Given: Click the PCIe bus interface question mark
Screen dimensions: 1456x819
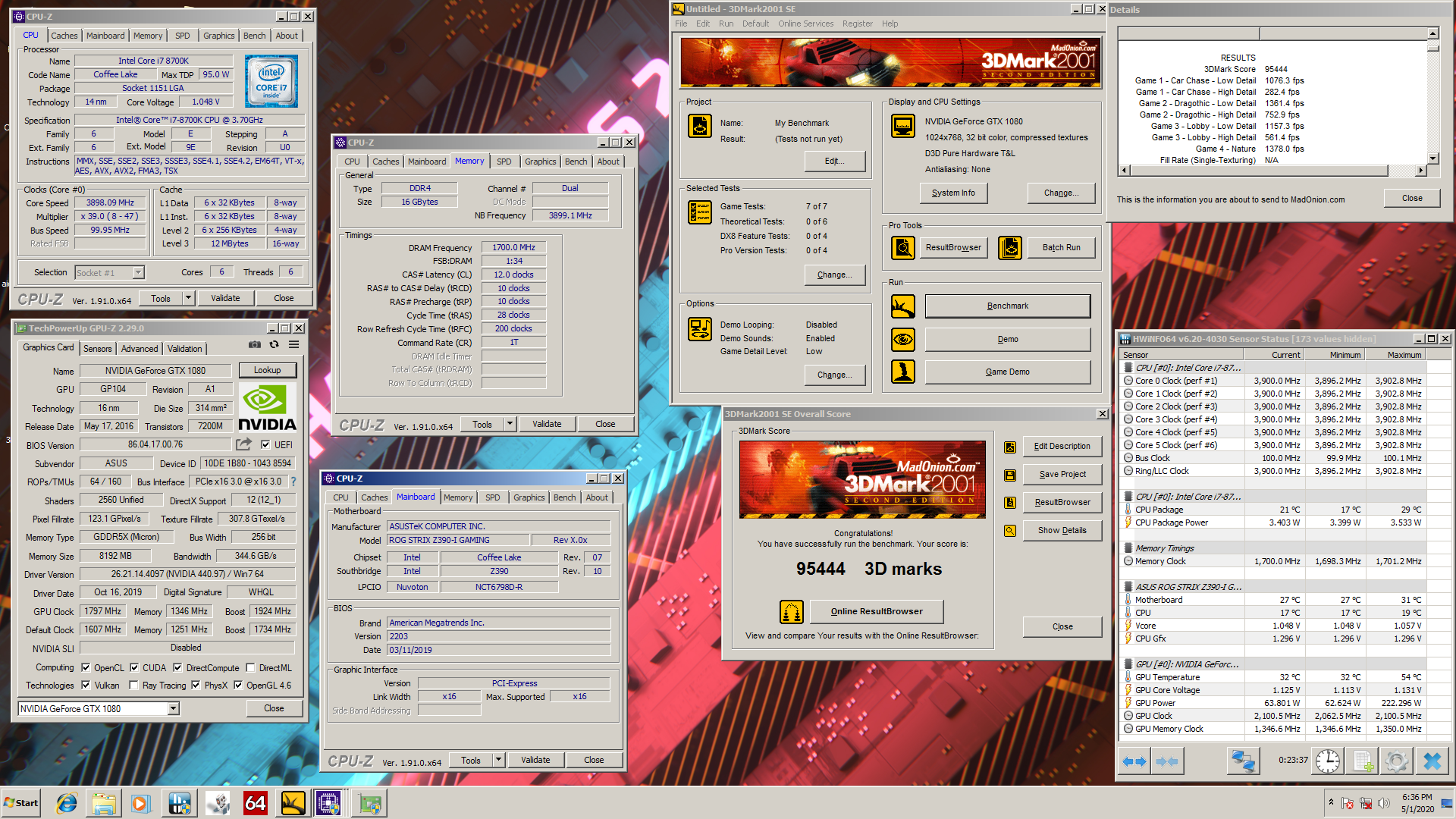Looking at the screenshot, I should [293, 482].
